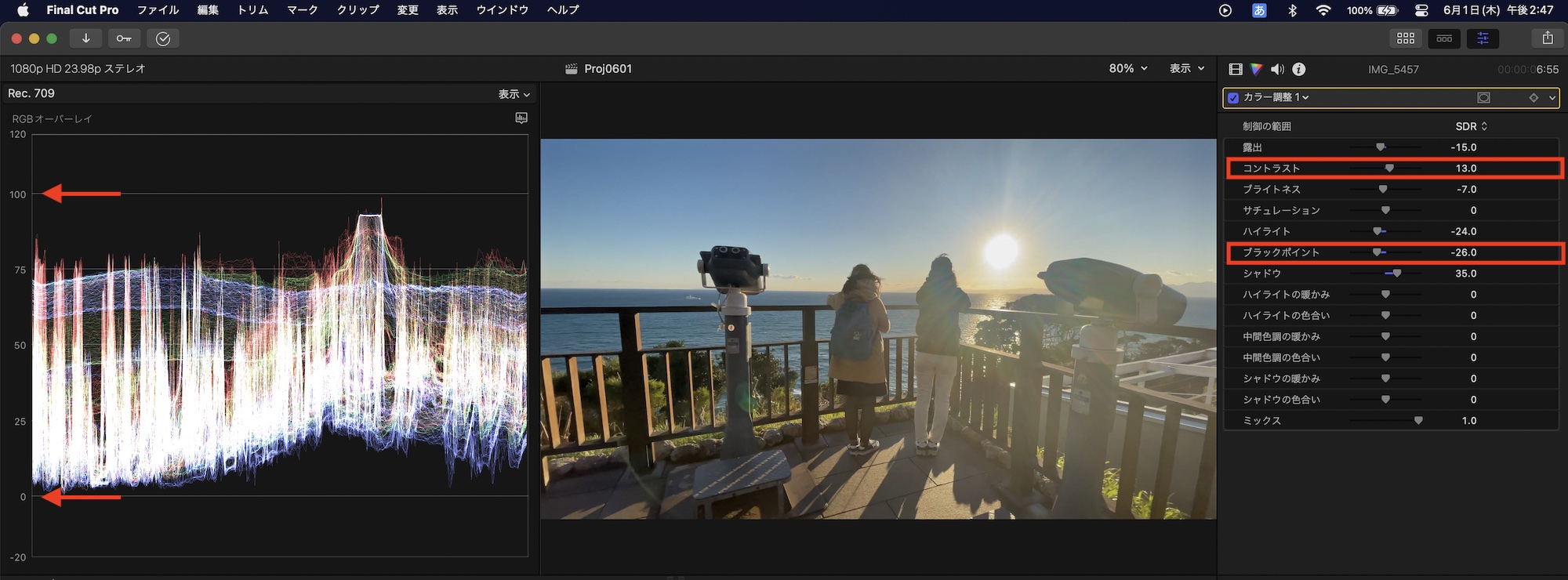Open the ファイル menu
The width and height of the screenshot is (1568, 580).
point(158,10)
